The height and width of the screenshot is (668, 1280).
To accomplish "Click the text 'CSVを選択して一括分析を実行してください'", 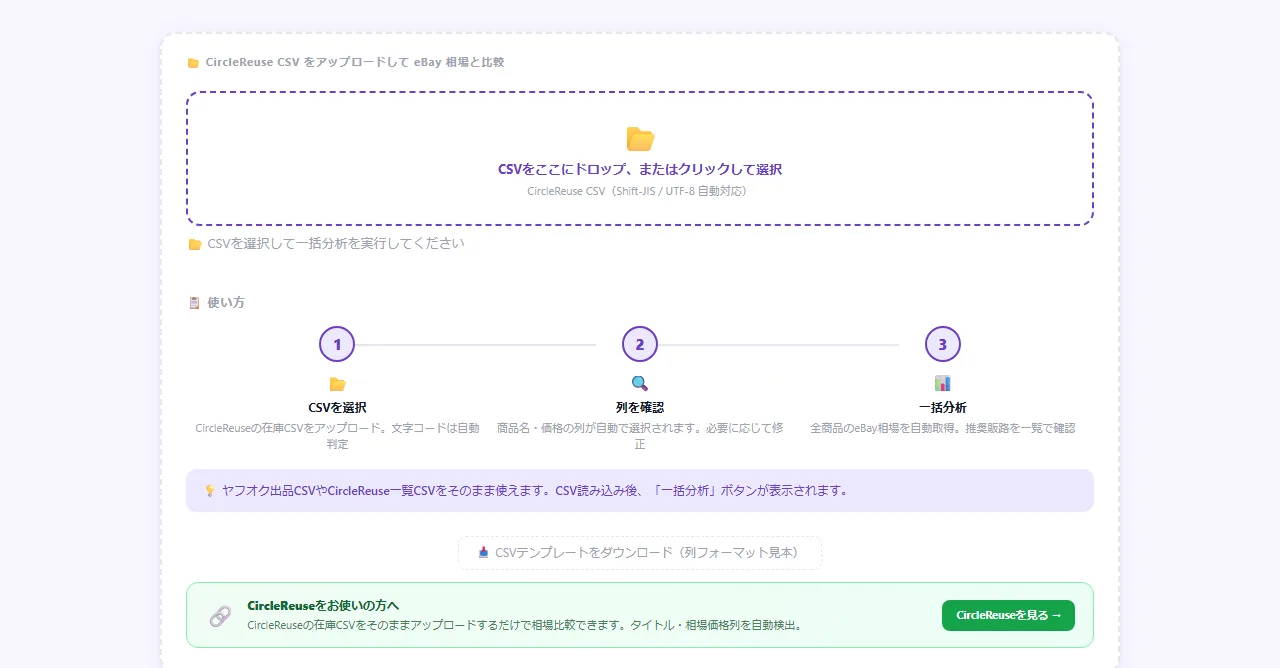I will tap(336, 244).
